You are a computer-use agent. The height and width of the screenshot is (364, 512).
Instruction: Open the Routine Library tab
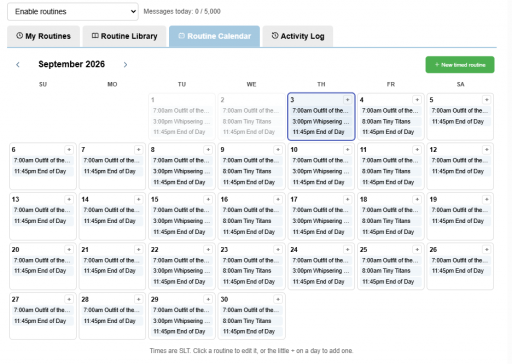point(124,36)
